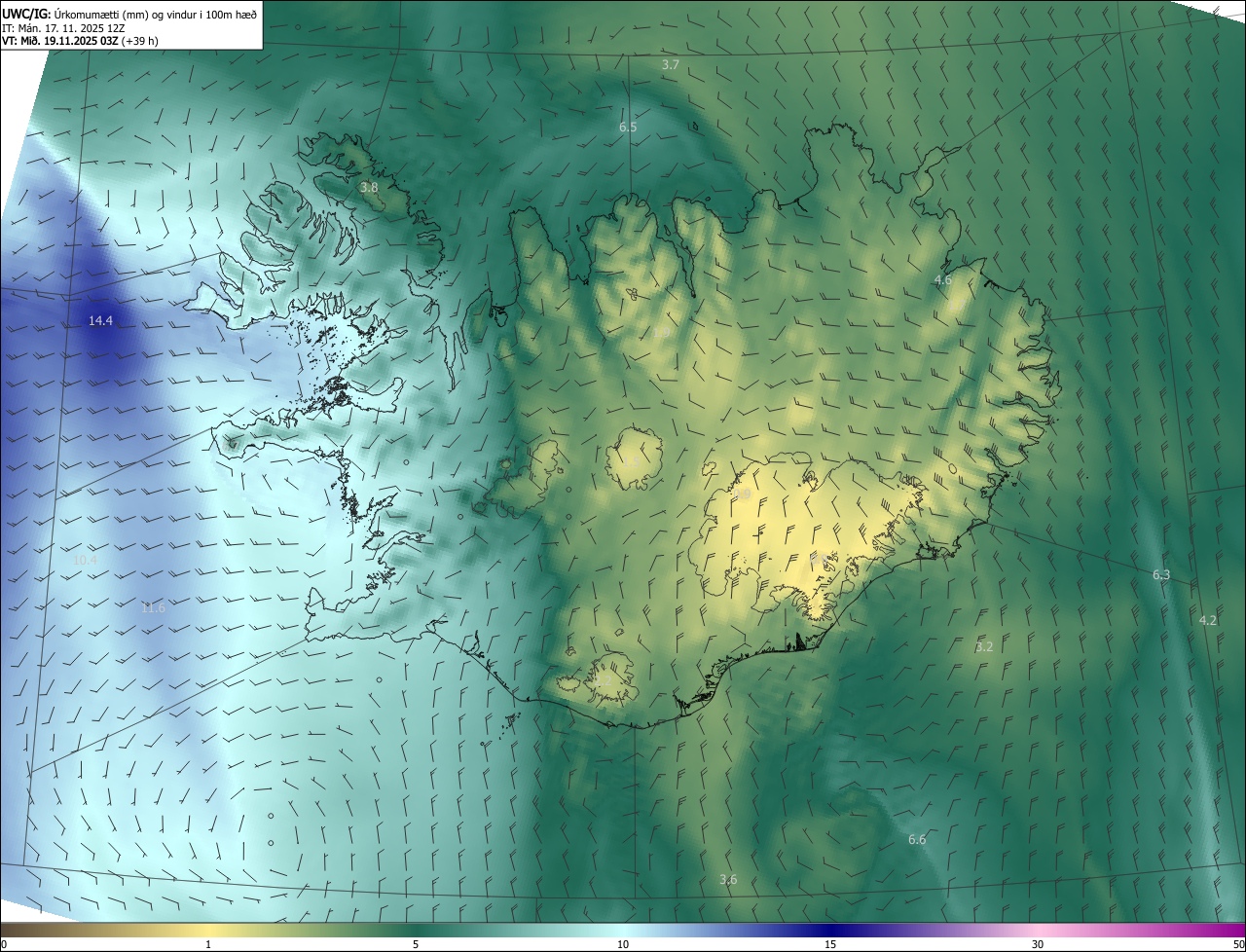Image resolution: width=1246 pixels, height=952 pixels.
Task: Click the 3.6 value label
Action: coord(728,879)
